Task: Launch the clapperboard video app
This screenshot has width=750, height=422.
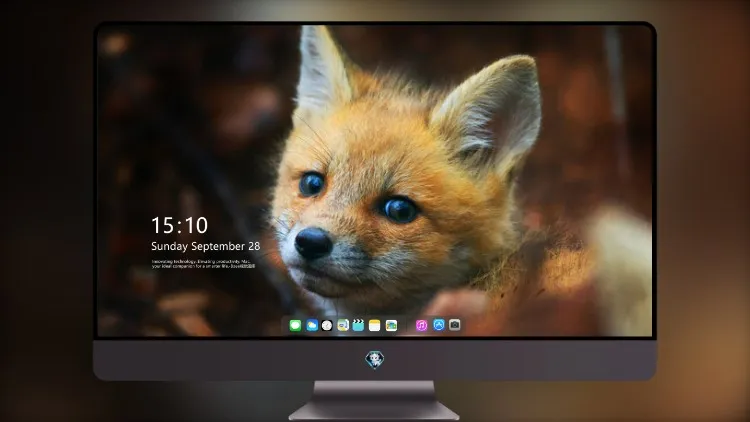Action: click(x=358, y=325)
